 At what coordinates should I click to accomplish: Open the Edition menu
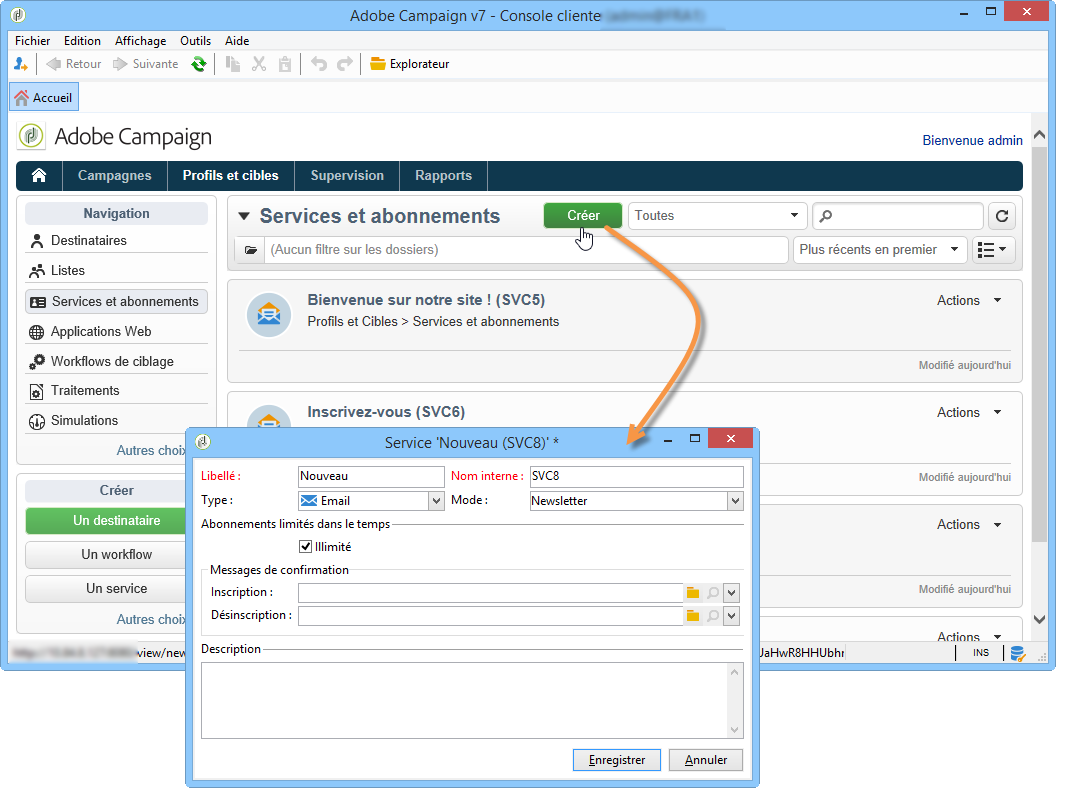82,41
